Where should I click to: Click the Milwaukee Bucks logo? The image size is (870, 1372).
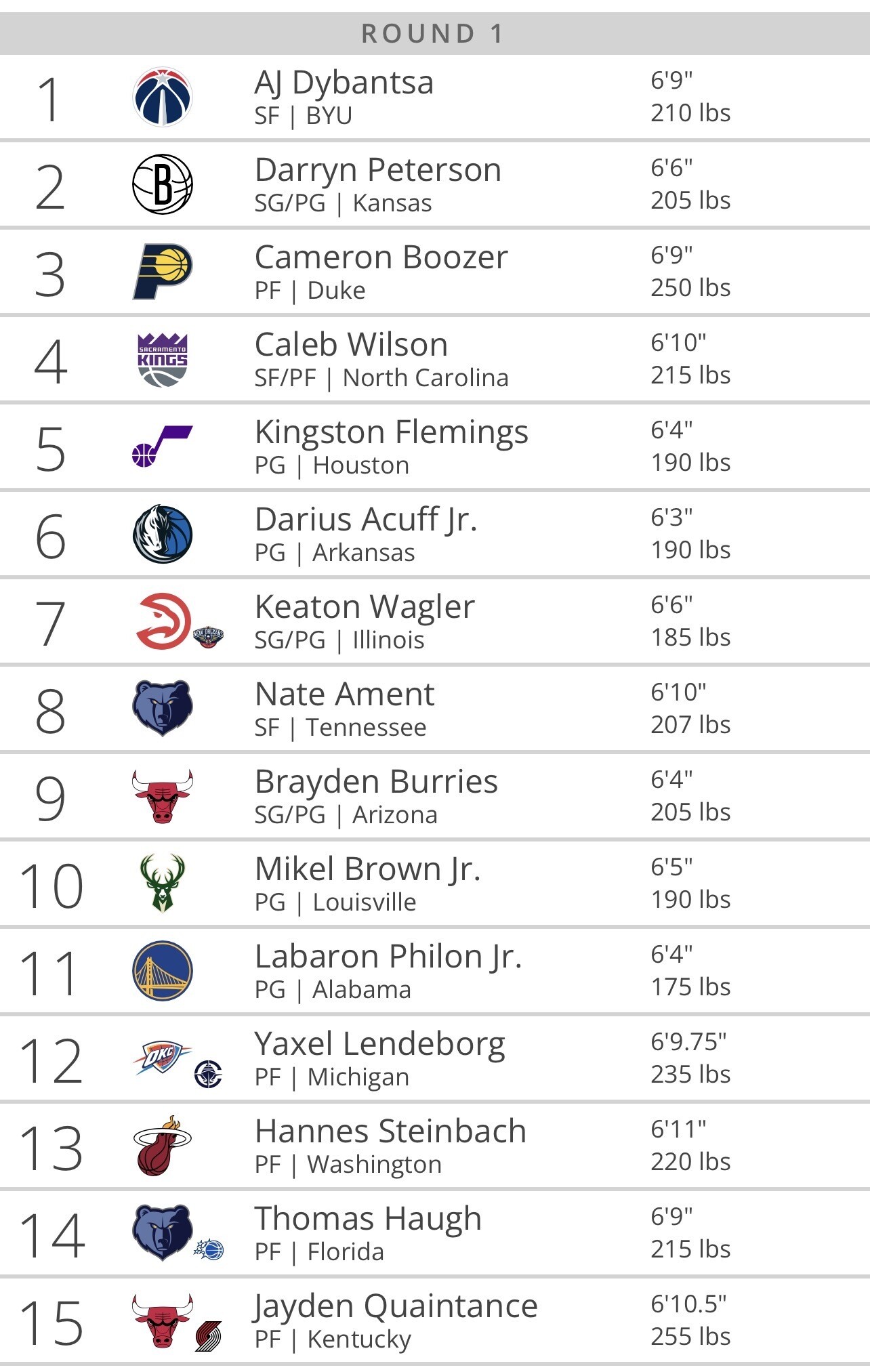[x=163, y=884]
